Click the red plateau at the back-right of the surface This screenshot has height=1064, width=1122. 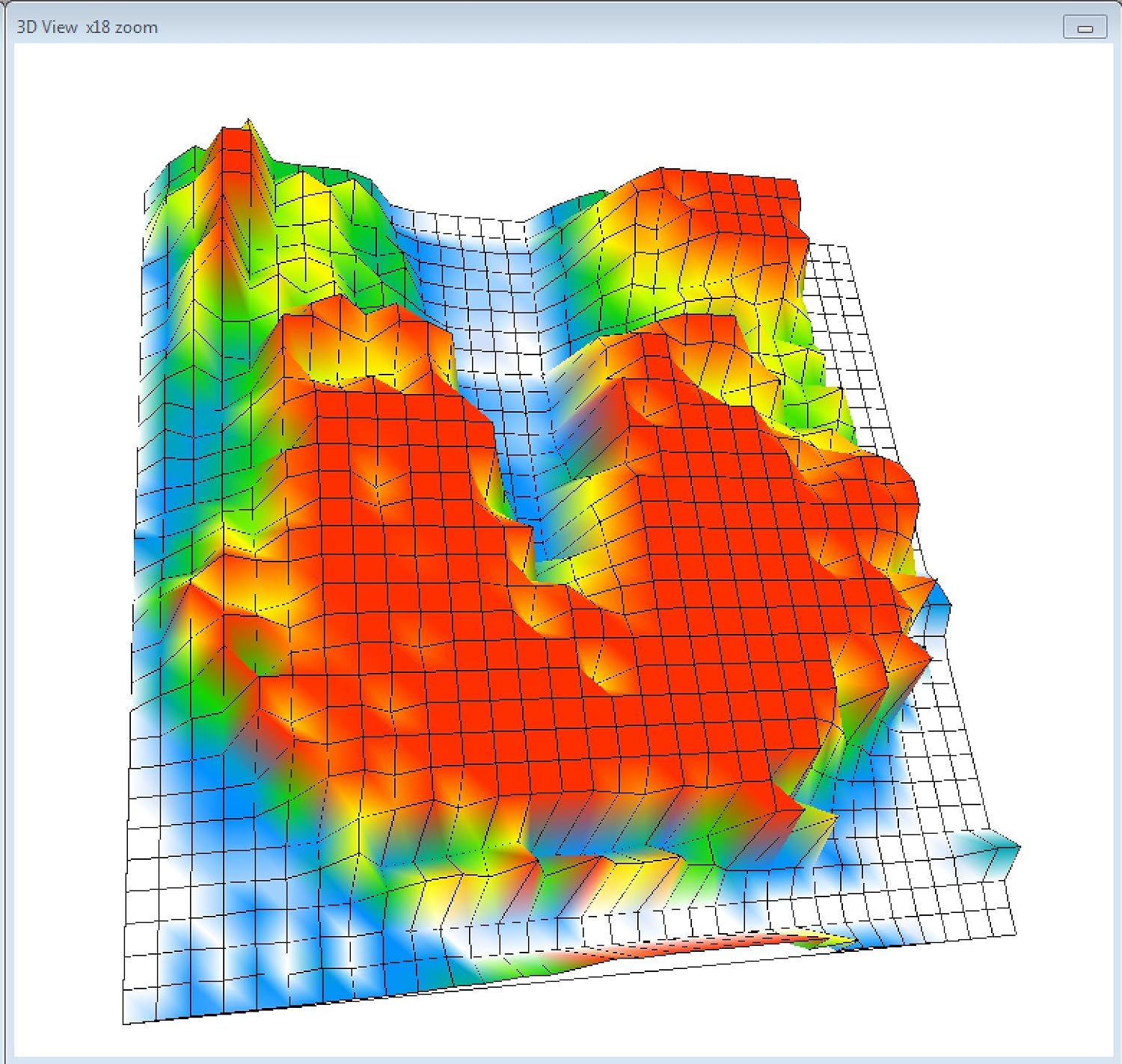[x=733, y=202]
